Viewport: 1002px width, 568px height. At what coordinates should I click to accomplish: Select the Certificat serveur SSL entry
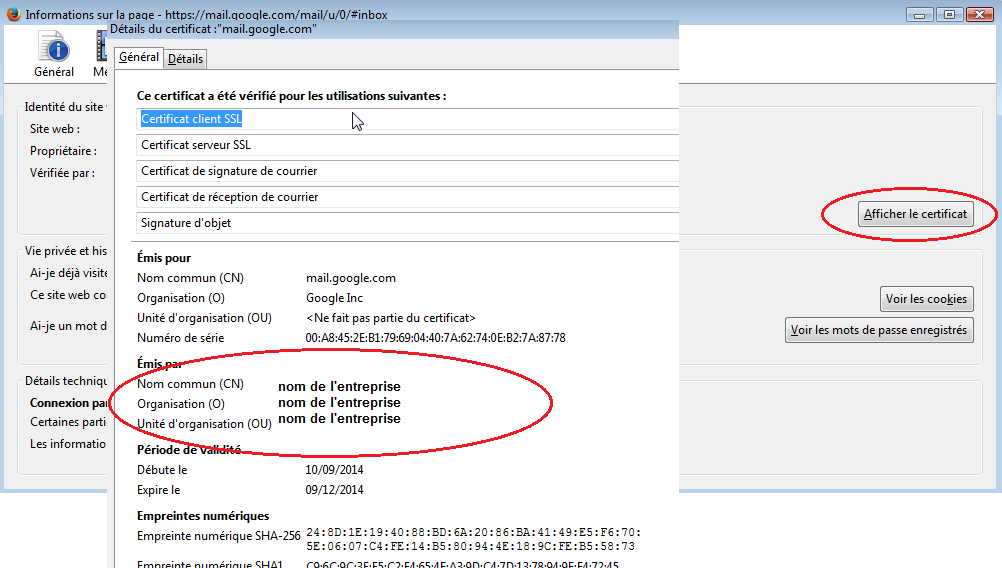(407, 145)
